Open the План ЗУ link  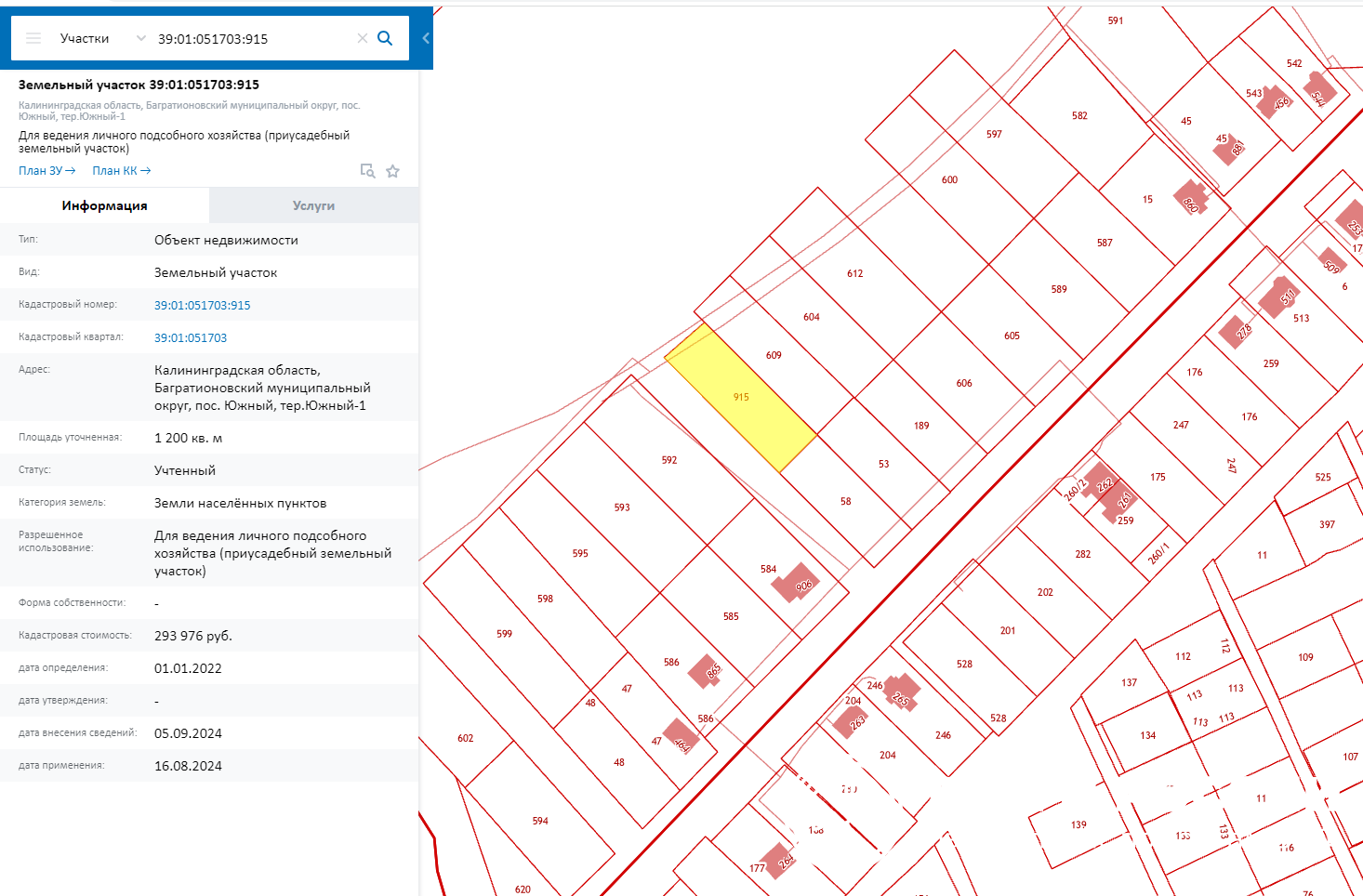point(46,171)
